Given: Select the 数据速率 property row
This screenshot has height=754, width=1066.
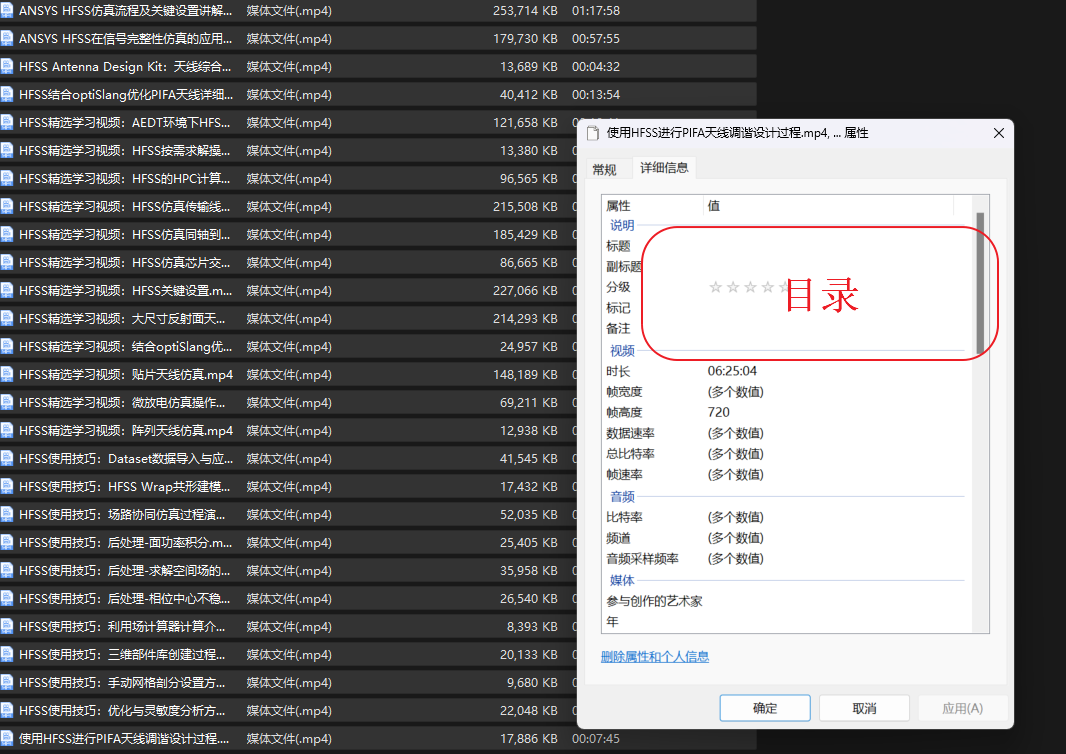Looking at the screenshot, I should point(785,433).
